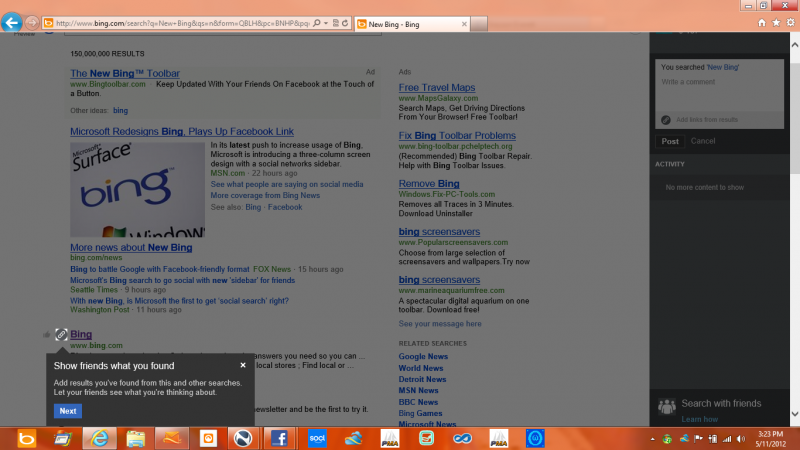
Task: Open 'The New Bing Toolbar' ad link
Action: coord(125,73)
